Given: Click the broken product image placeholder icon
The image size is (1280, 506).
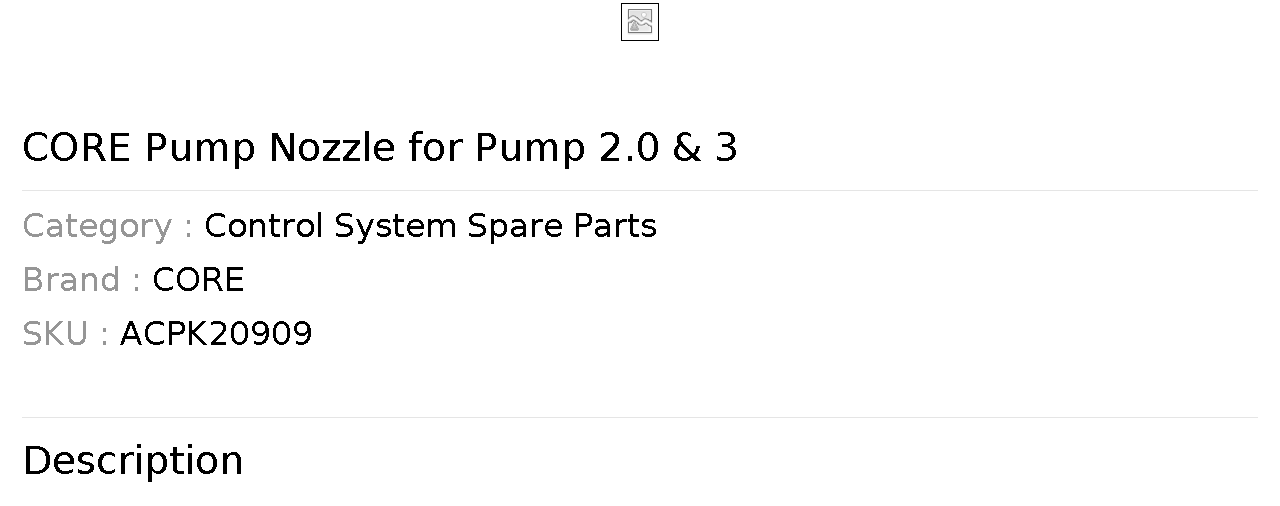Looking at the screenshot, I should [x=640, y=22].
